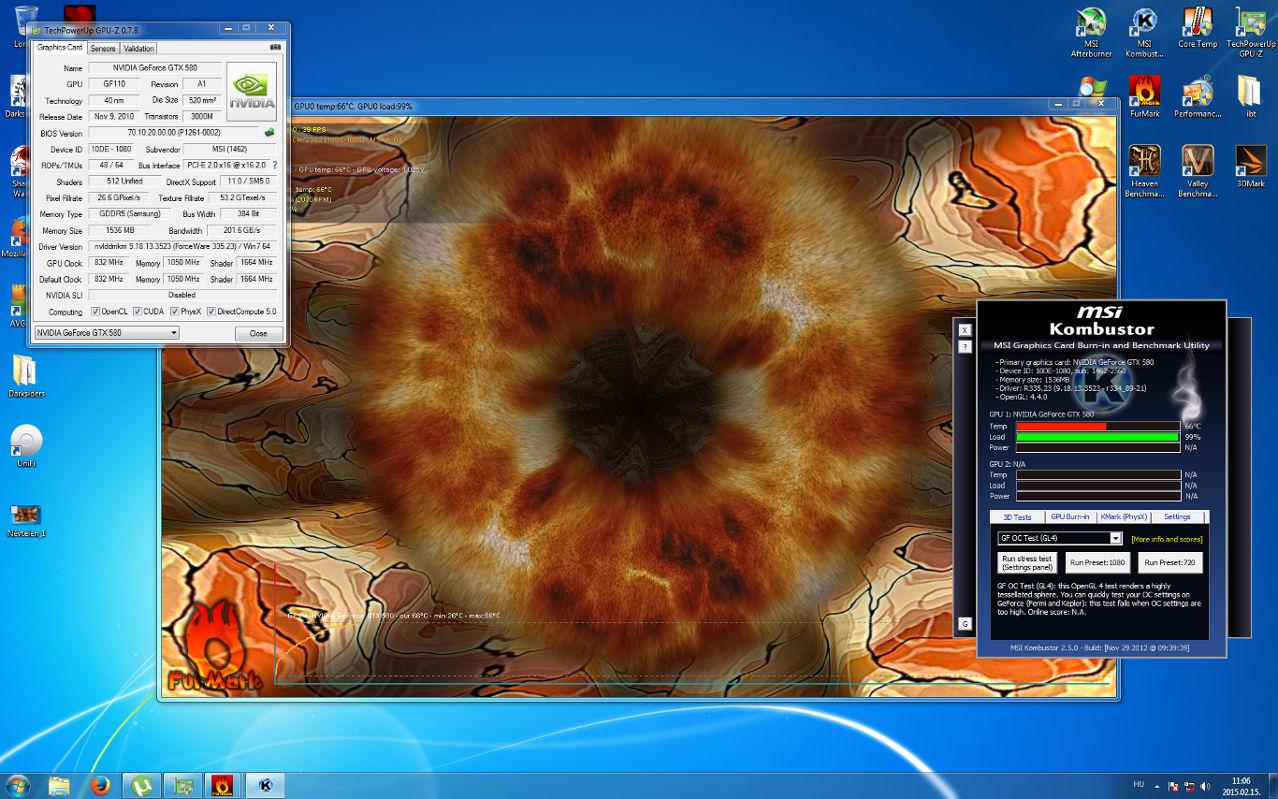This screenshot has width=1278, height=799.
Task: Select the 3D Tests tab in Kombustor
Action: 1017,517
